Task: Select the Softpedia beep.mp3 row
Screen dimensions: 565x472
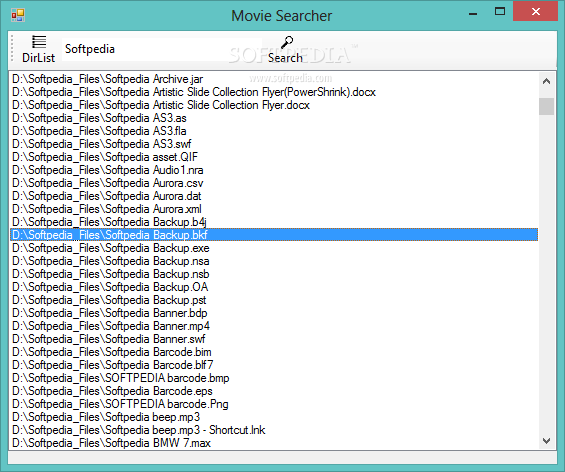Action: [274, 417]
